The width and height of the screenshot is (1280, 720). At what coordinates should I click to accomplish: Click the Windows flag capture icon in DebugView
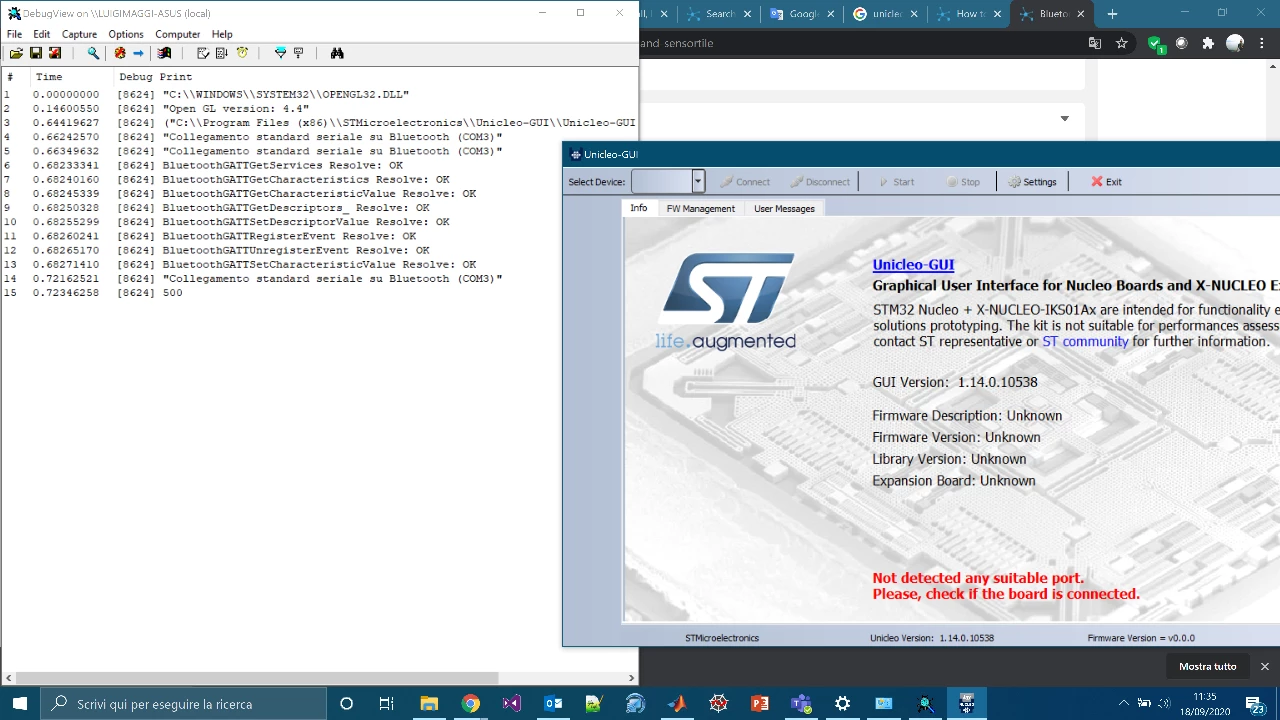(164, 53)
